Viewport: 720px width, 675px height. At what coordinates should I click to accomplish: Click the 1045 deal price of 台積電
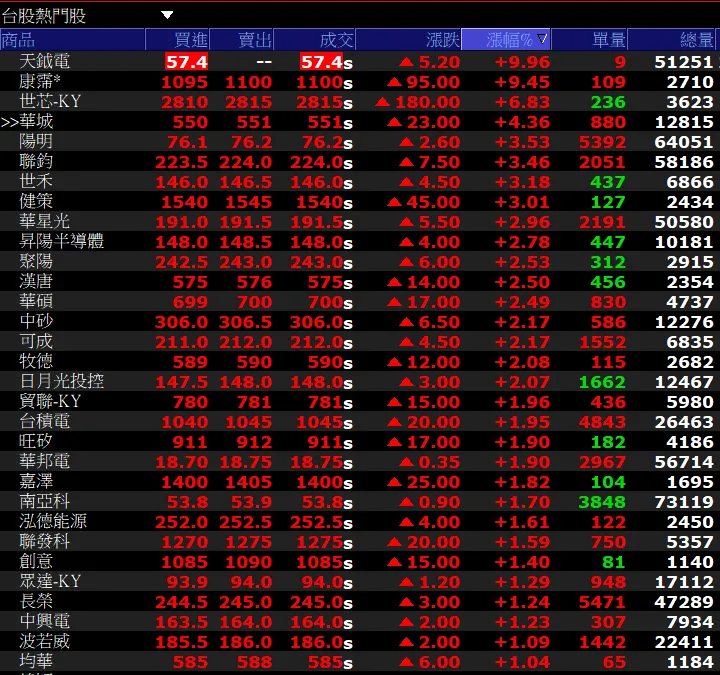tap(320, 422)
